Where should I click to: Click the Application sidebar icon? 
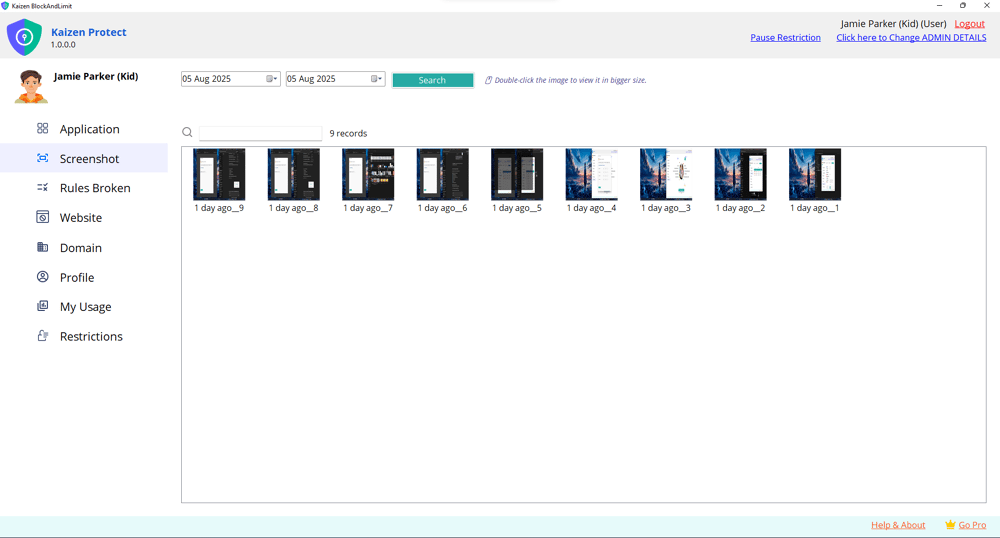click(42, 129)
